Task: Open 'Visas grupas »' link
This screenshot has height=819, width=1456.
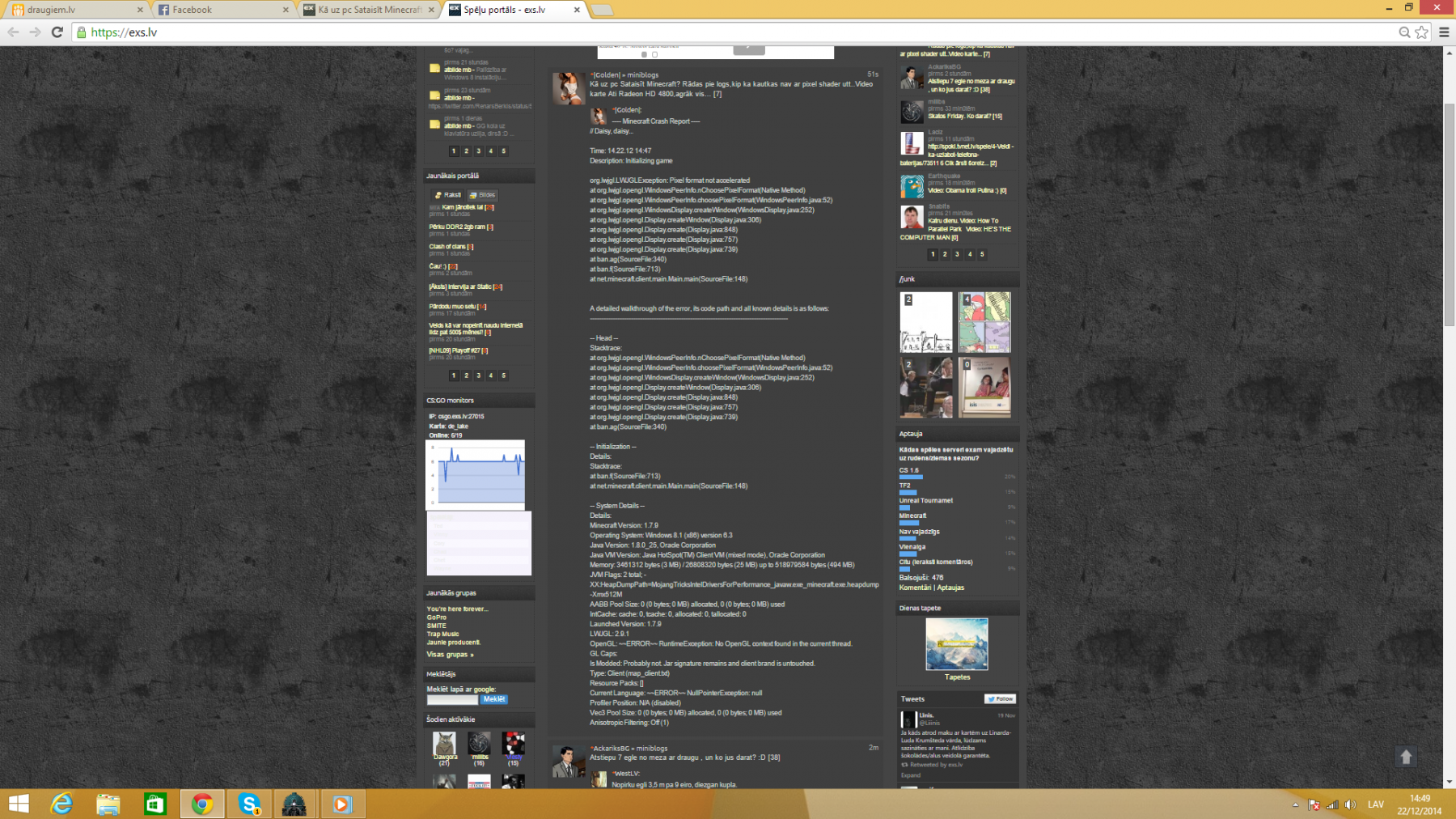Action: coord(450,655)
